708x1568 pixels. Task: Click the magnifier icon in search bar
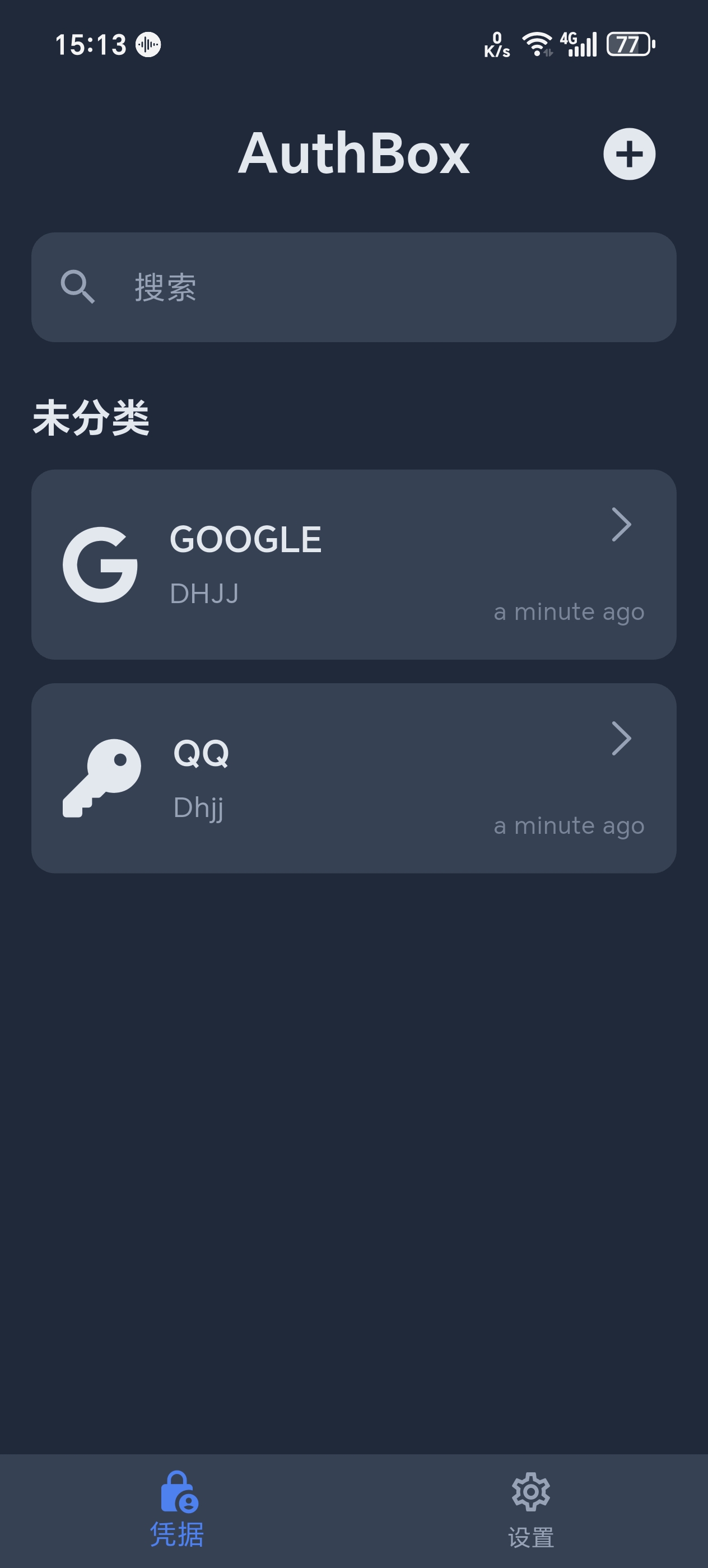(77, 287)
